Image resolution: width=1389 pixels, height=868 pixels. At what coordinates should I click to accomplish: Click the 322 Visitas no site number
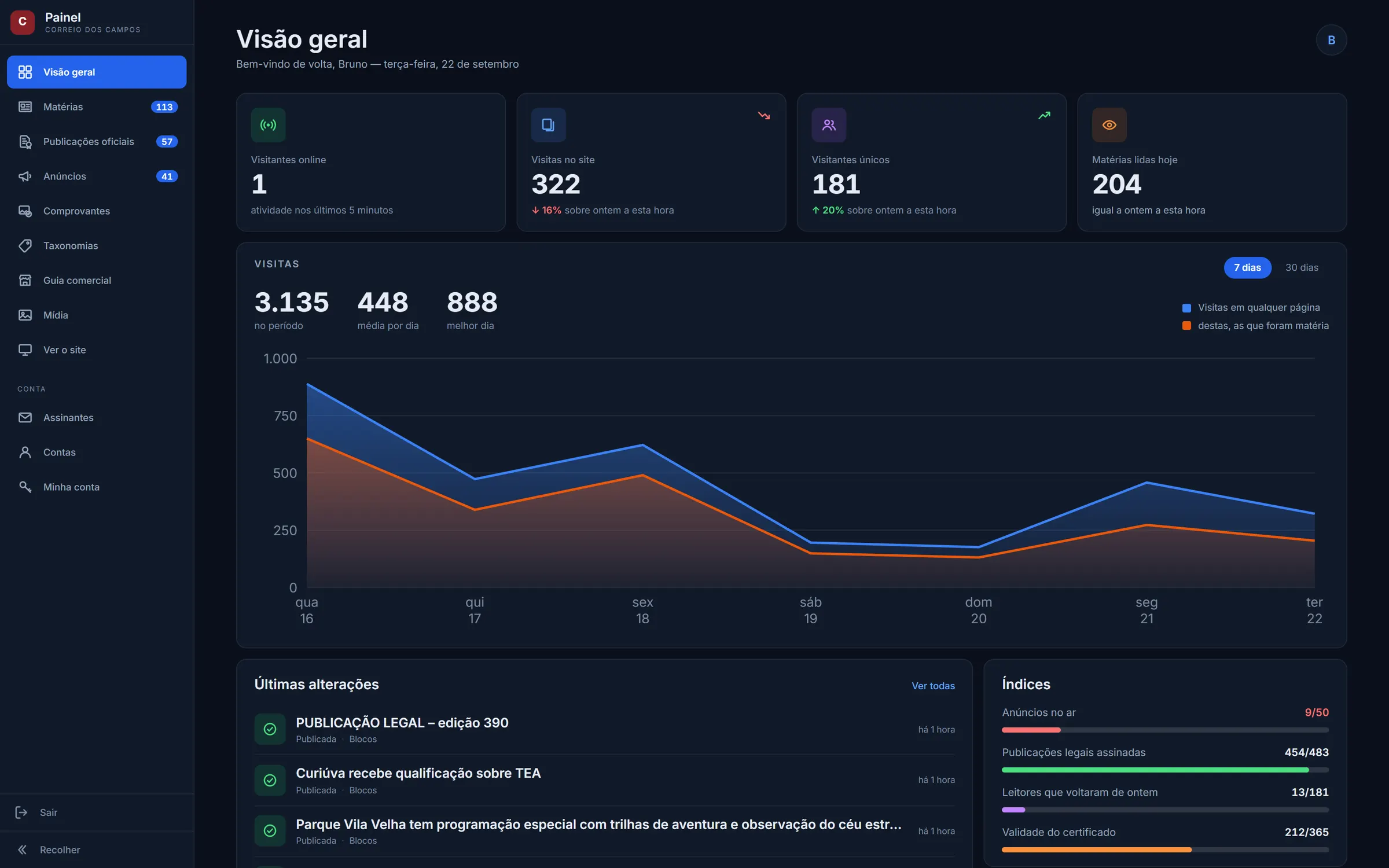(x=556, y=185)
